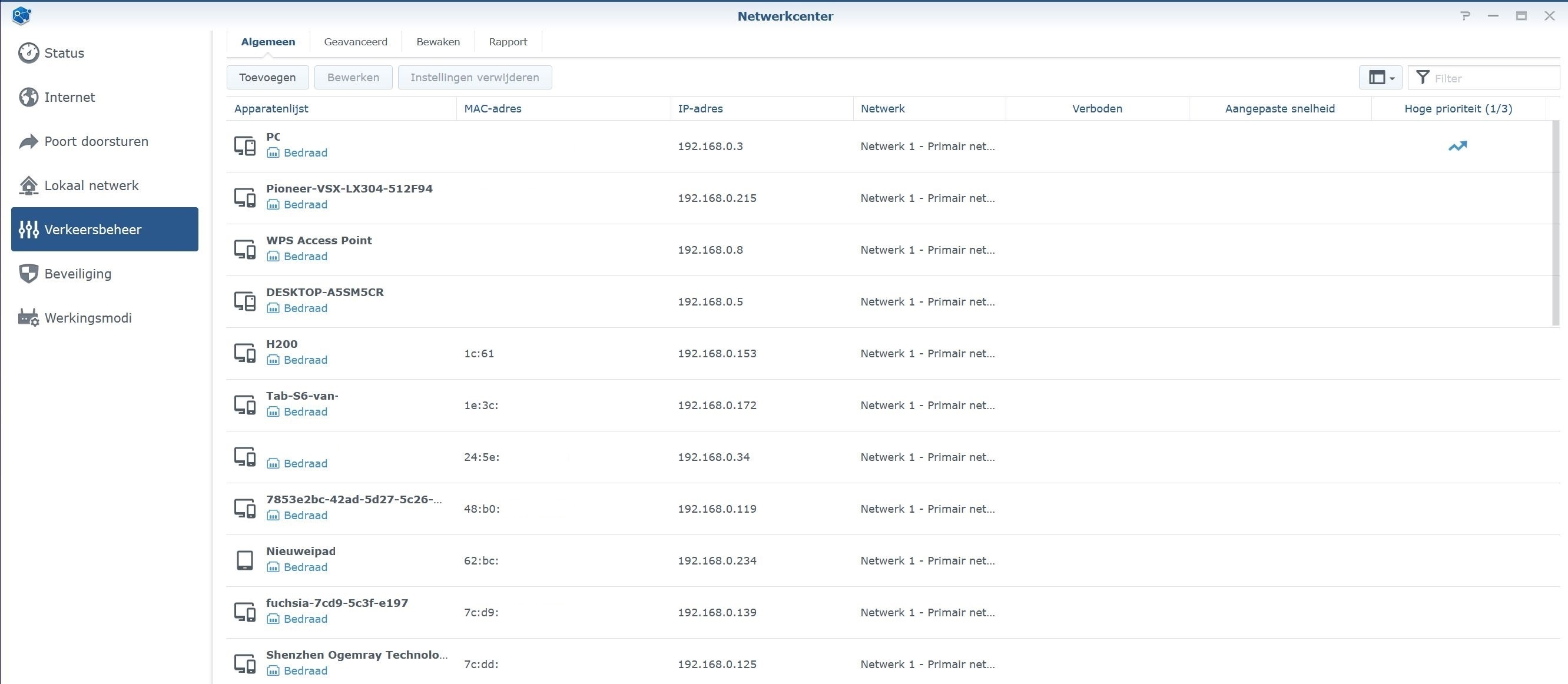Click device icon of 7853e2bc row
Screen dimensions: 1568x684
tap(245, 509)
